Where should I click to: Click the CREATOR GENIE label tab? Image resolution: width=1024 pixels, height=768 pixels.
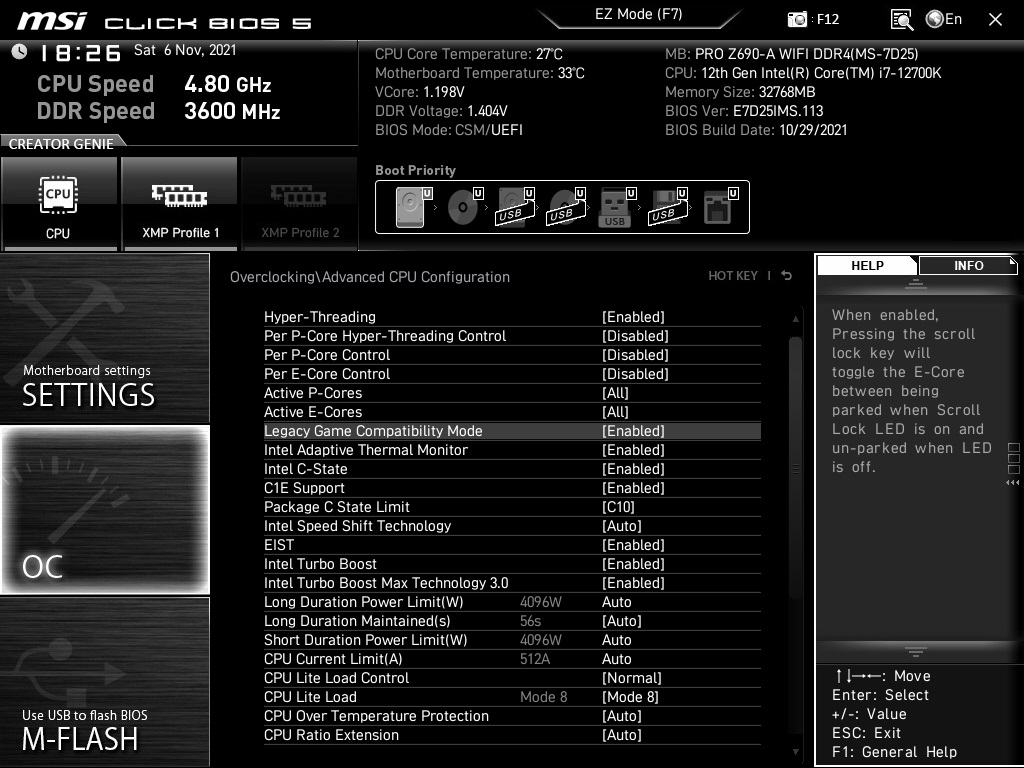pyautogui.click(x=61, y=144)
